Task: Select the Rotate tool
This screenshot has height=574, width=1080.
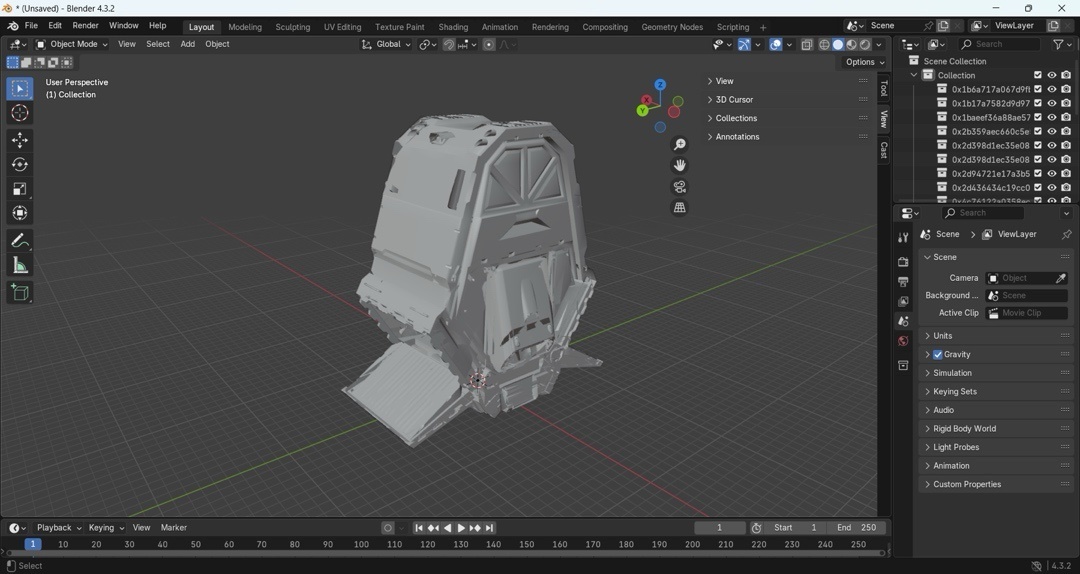Action: [x=20, y=165]
